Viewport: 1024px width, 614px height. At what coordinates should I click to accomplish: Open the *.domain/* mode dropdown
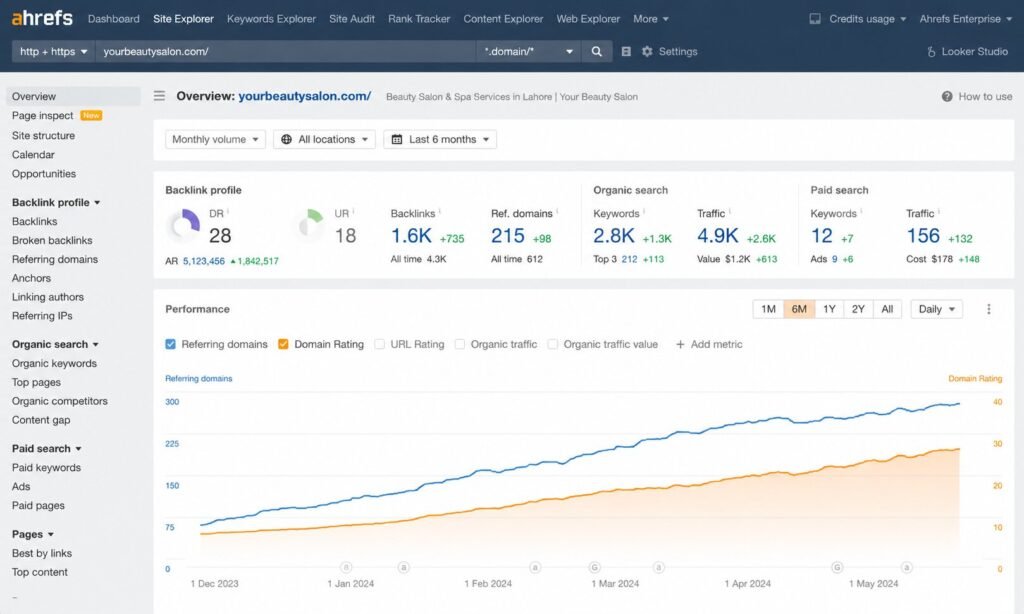coord(528,51)
